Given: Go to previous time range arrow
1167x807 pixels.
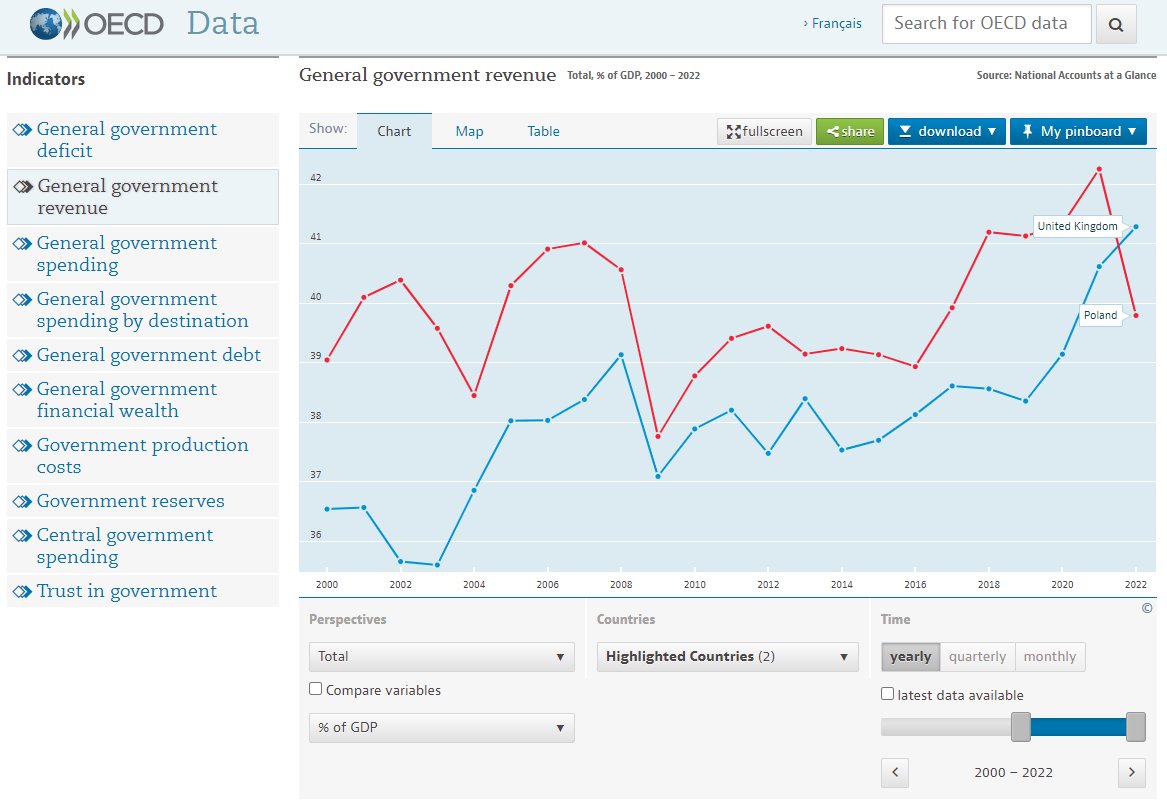Looking at the screenshot, I should [x=895, y=772].
